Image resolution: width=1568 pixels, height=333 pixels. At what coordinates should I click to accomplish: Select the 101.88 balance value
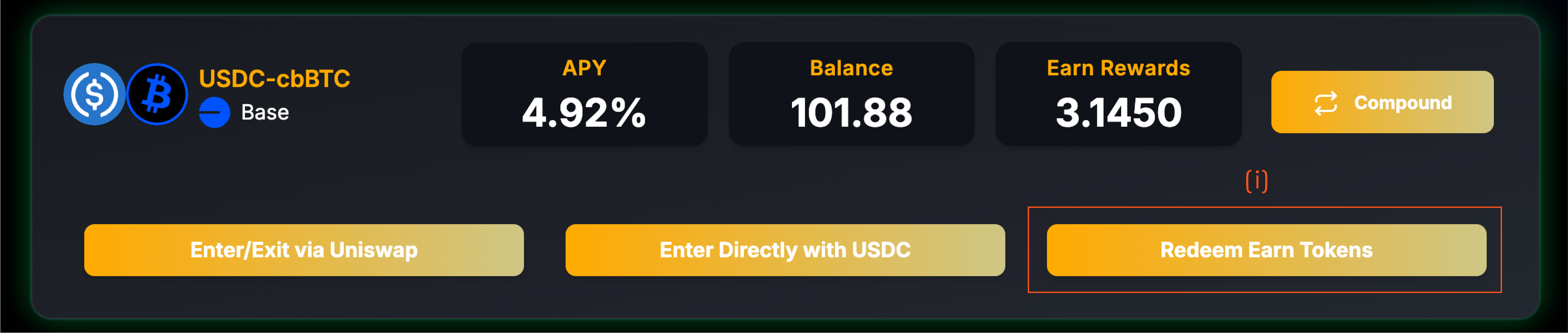click(x=851, y=113)
